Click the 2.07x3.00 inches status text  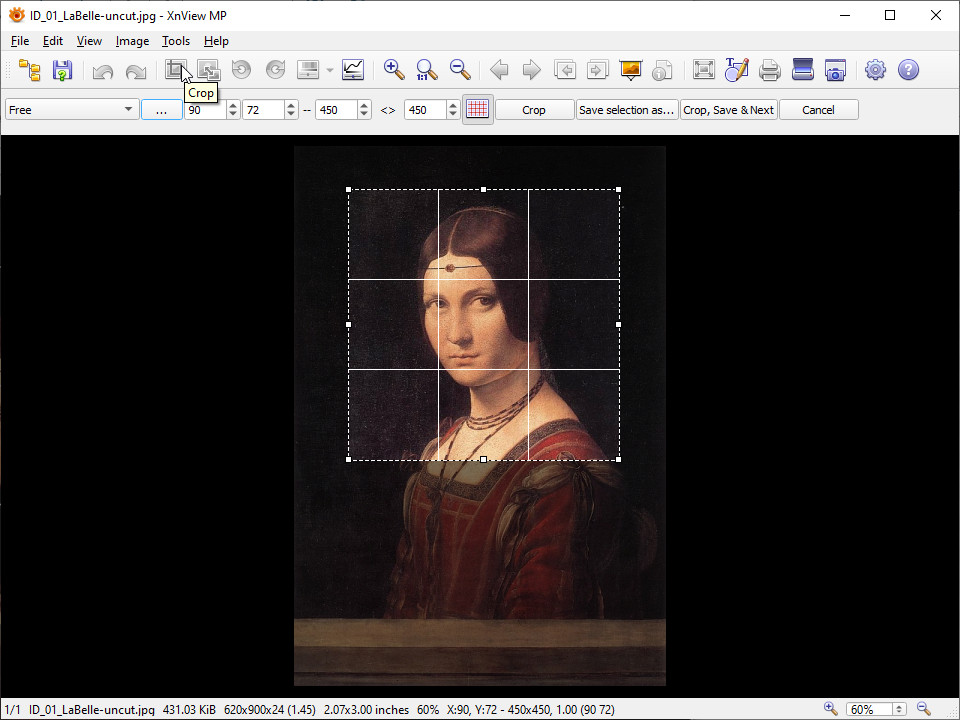pyautogui.click(x=366, y=710)
